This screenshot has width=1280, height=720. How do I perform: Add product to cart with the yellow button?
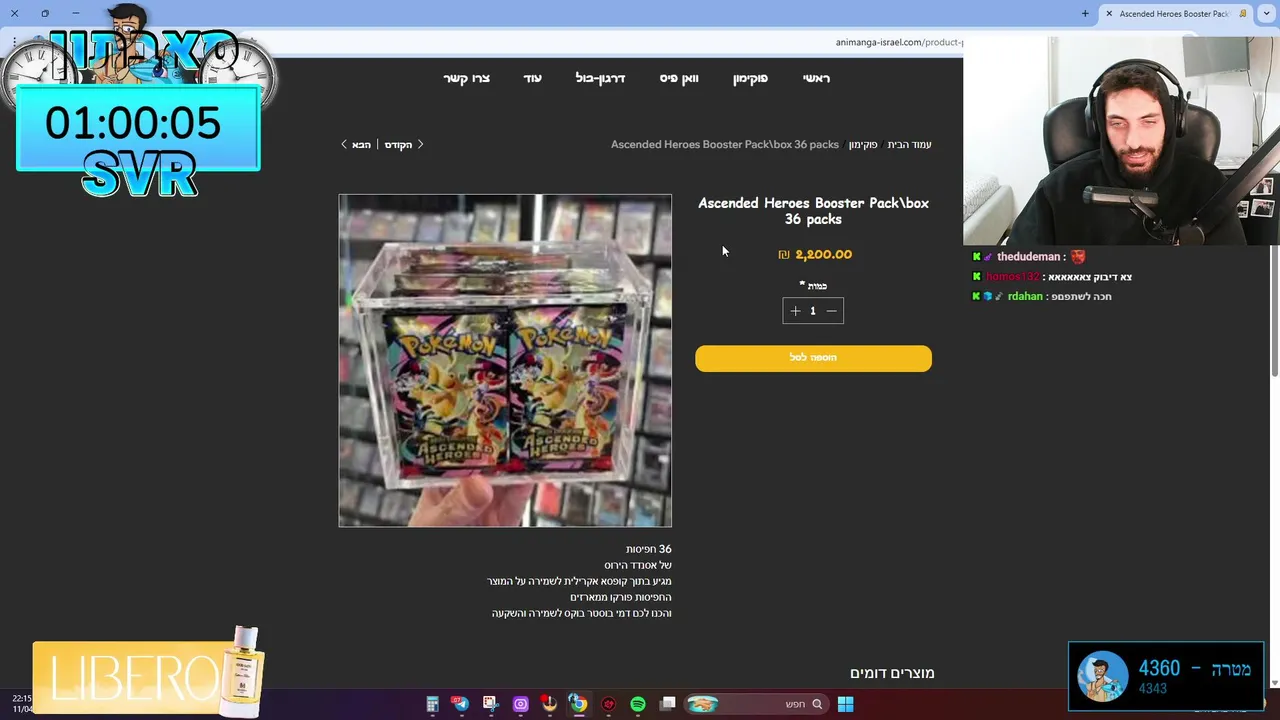[813, 358]
